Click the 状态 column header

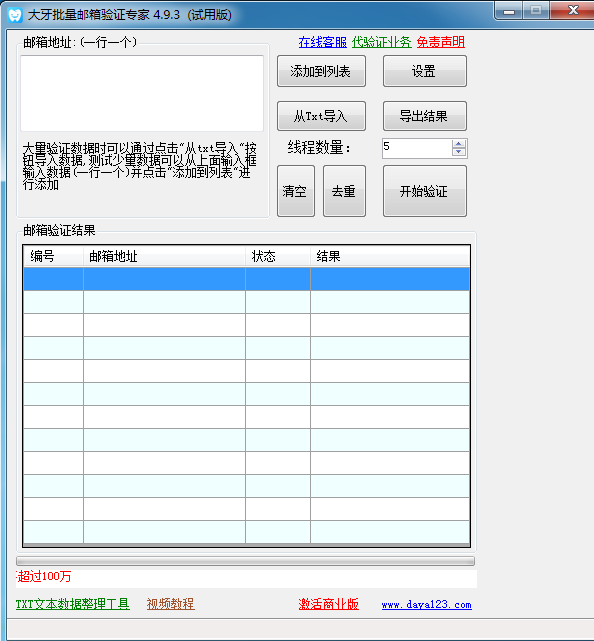[278, 256]
